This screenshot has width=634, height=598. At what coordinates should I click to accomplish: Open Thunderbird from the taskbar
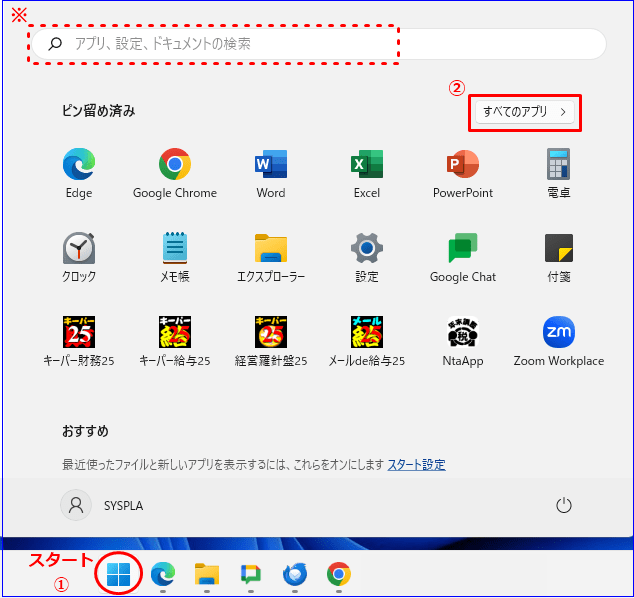point(295,574)
